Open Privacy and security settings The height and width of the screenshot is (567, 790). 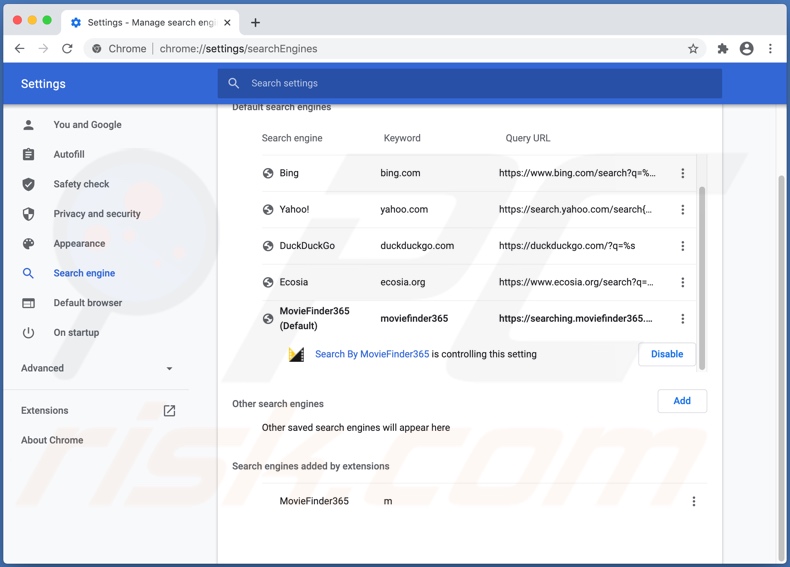point(97,214)
